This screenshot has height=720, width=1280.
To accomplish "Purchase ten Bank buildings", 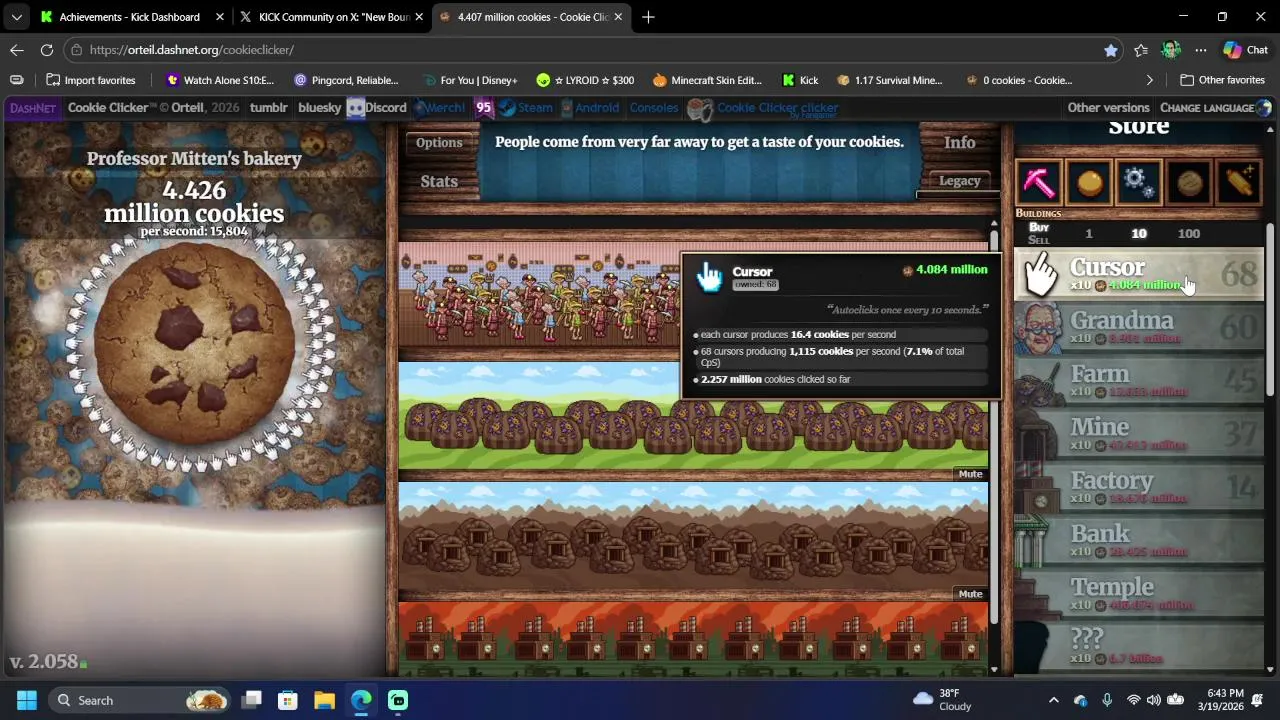I will tap(1139, 541).
